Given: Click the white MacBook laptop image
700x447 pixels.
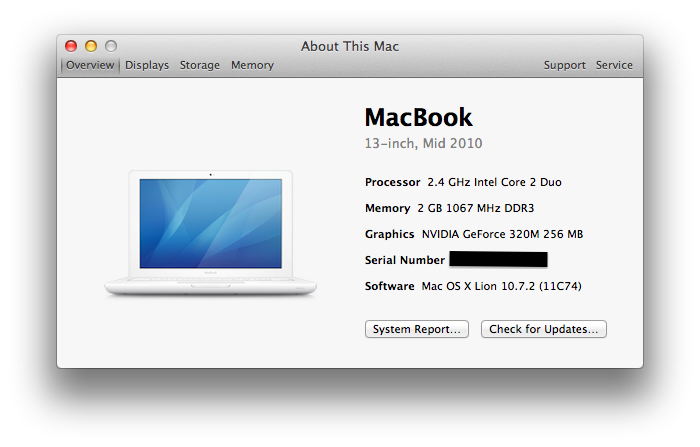Looking at the screenshot, I should pyautogui.click(x=211, y=233).
